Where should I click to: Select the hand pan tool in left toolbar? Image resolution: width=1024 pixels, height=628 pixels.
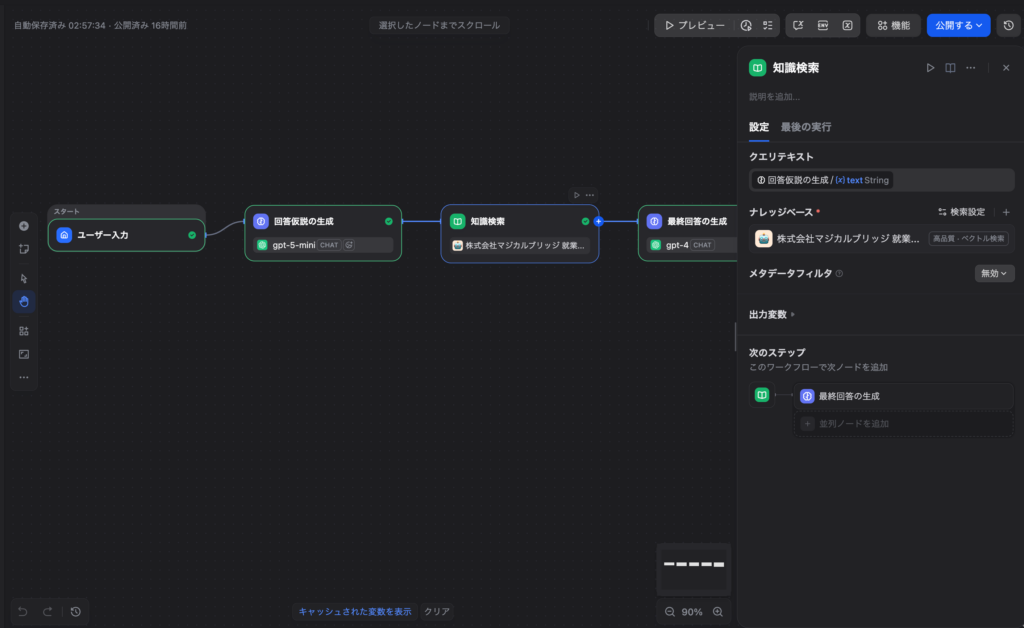23,301
